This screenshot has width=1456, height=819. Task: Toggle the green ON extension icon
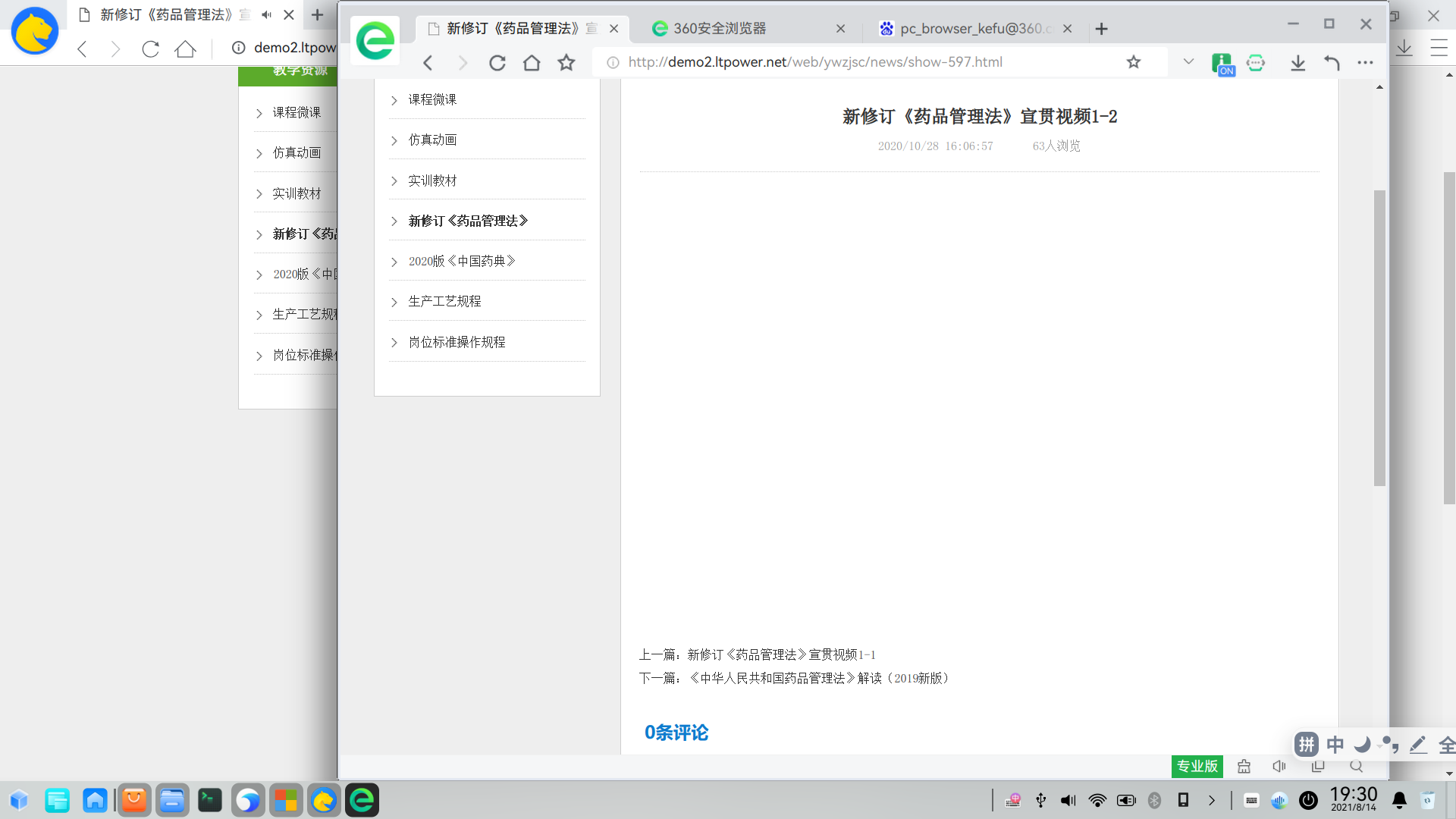pyautogui.click(x=1222, y=64)
